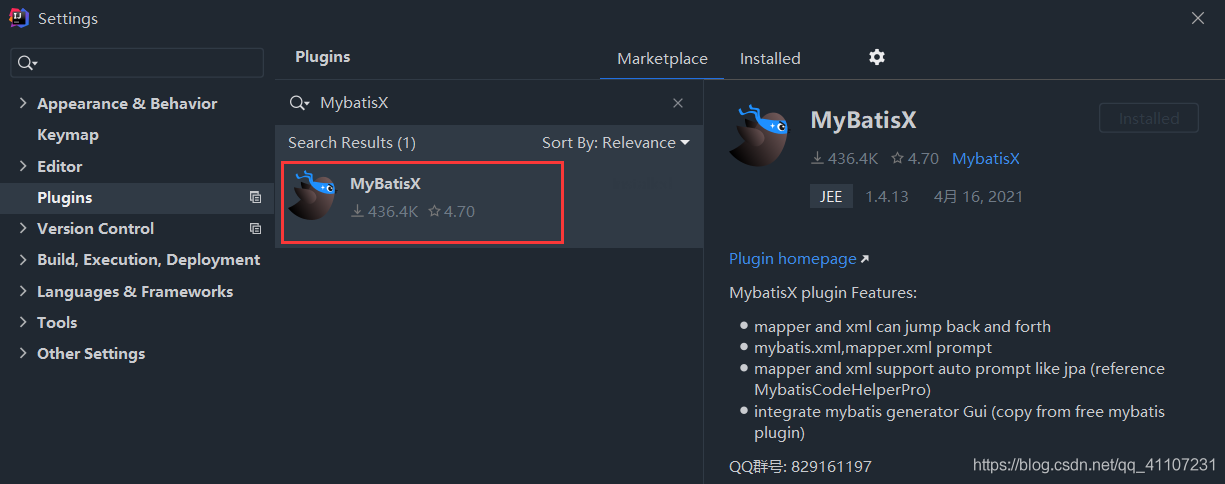Select the MyBatisX search result entry

422,203
